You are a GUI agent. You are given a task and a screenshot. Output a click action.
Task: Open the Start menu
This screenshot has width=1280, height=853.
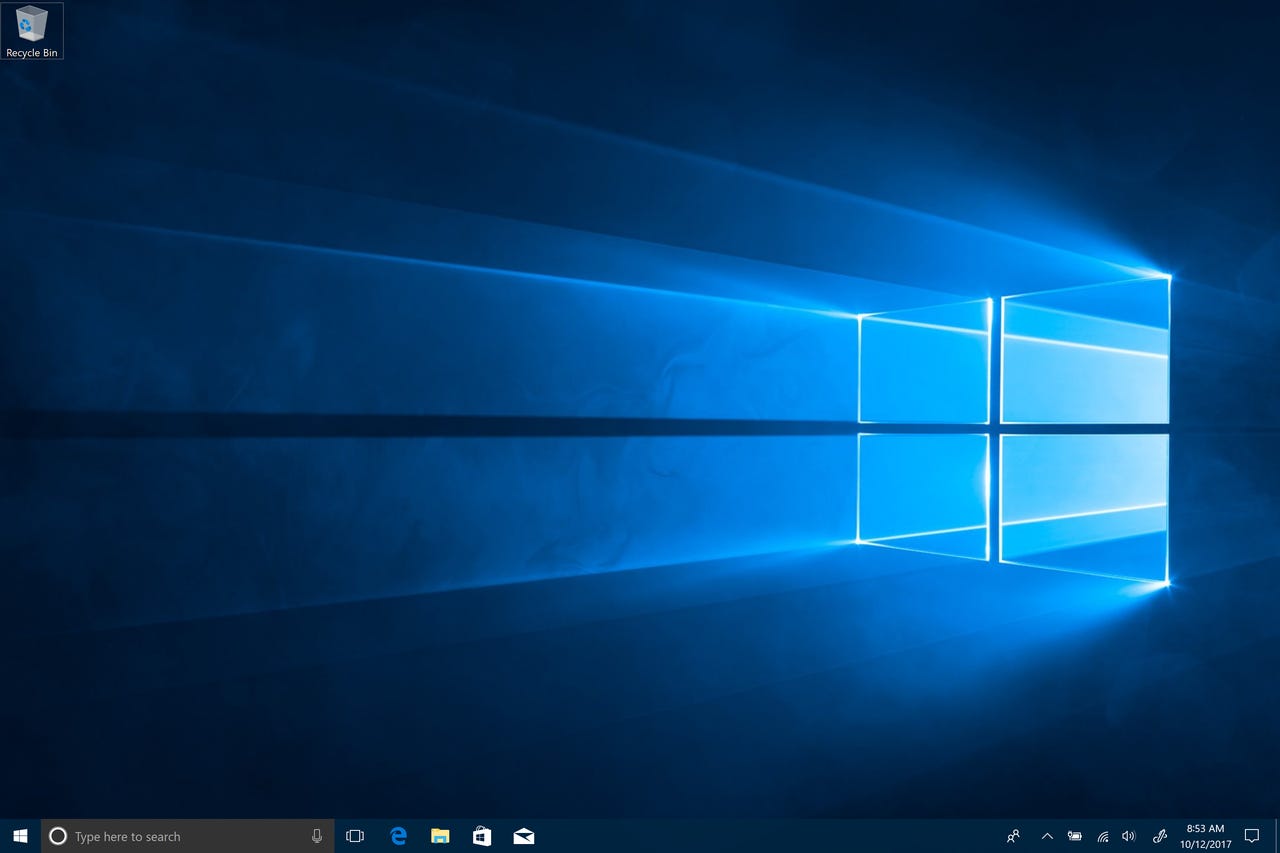[x=19, y=836]
